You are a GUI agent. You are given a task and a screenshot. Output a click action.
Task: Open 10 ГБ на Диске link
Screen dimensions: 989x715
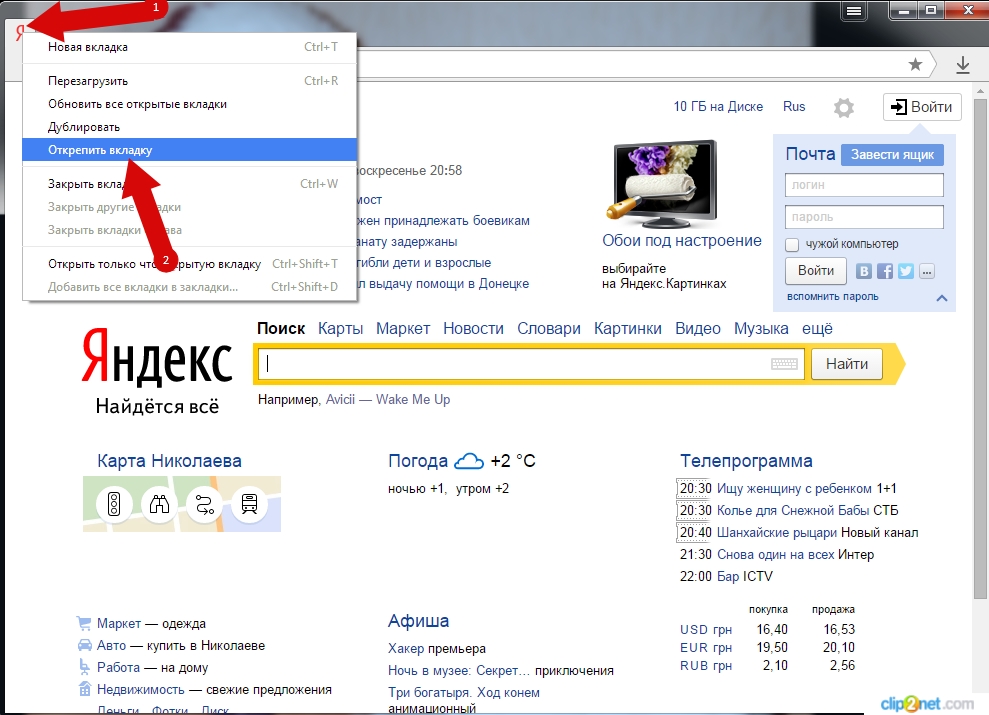[718, 107]
